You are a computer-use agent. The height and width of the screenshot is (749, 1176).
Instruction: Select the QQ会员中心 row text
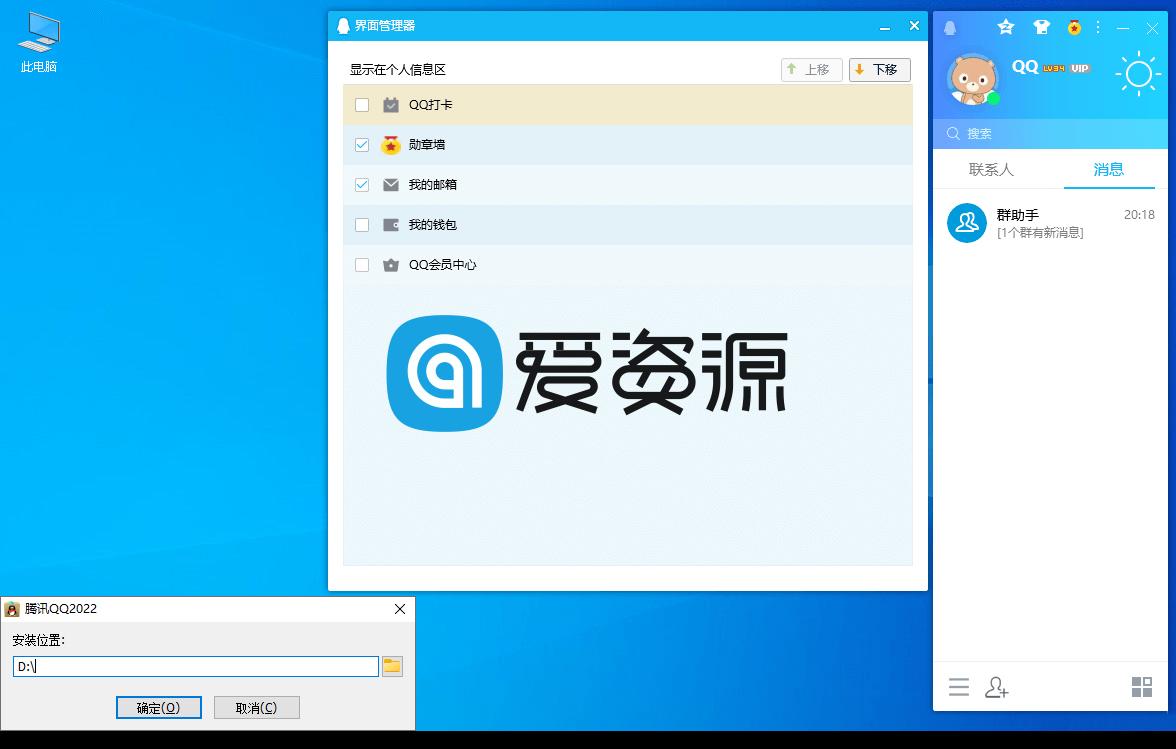[x=442, y=265]
